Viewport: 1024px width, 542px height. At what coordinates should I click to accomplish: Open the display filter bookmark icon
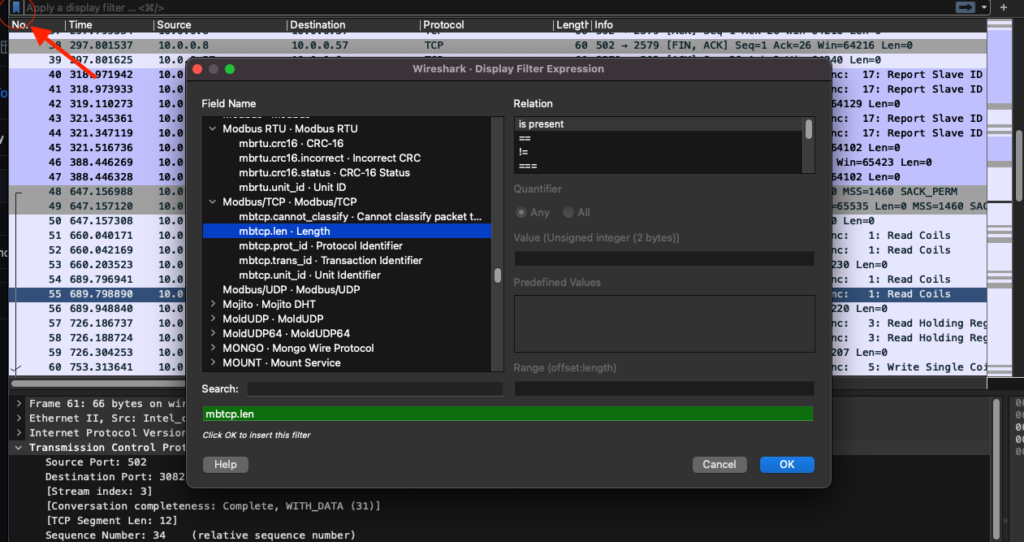coord(16,7)
